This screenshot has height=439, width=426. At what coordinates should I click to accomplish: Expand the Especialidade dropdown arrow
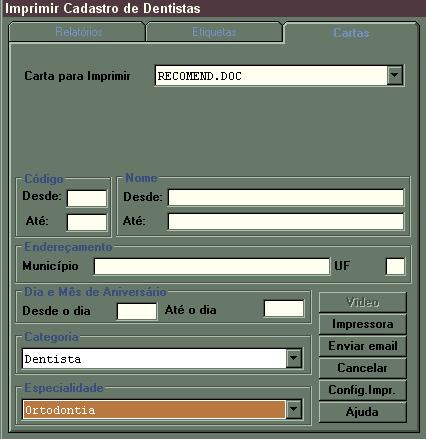click(294, 409)
